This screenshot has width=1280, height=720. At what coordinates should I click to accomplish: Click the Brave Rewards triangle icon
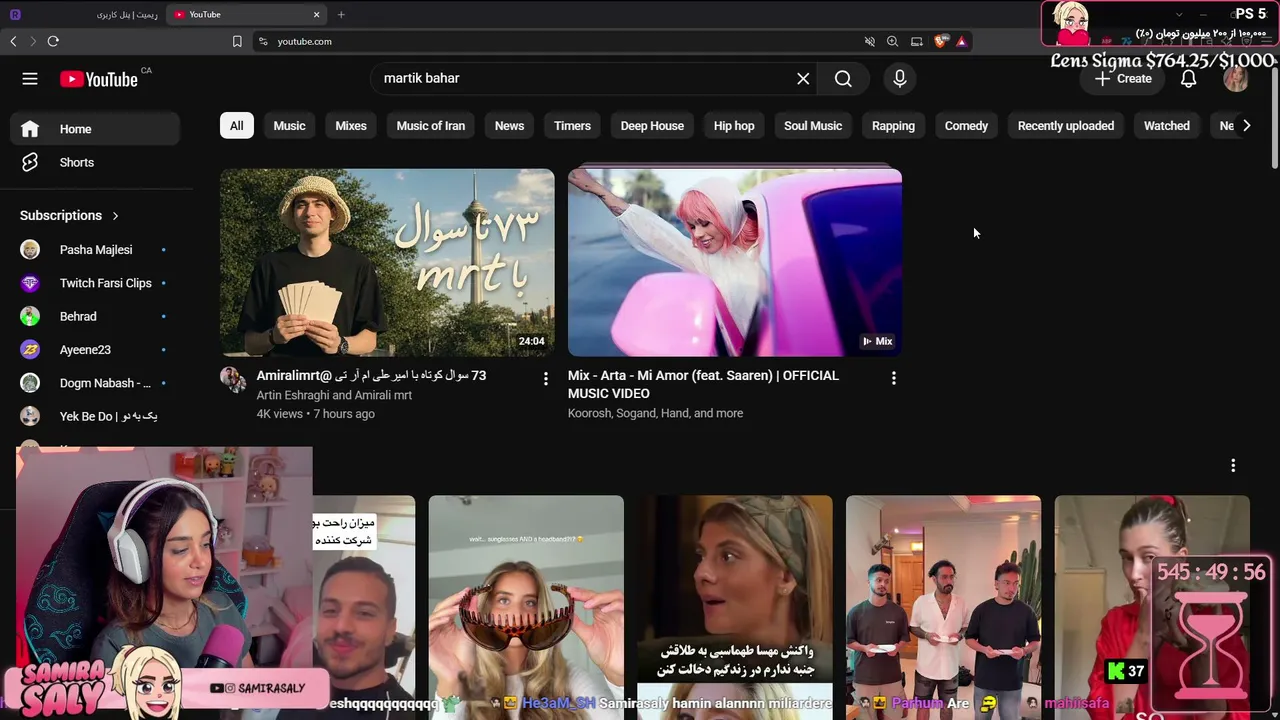coord(961,41)
